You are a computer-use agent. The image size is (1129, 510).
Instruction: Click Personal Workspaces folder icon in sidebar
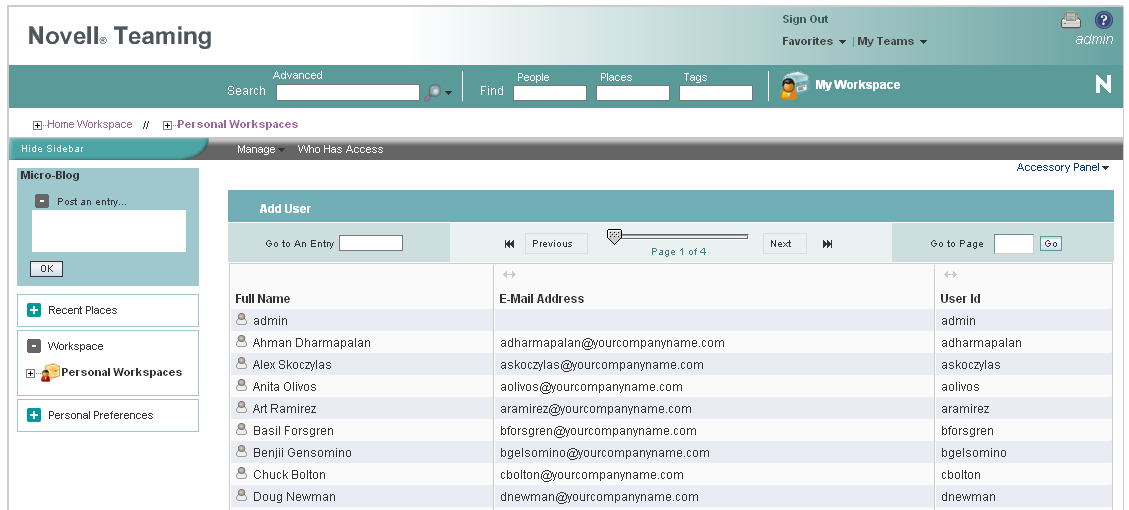[x=50, y=372]
